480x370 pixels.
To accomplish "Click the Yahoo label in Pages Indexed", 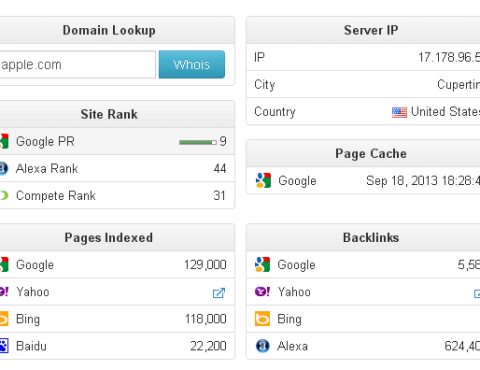I will [33, 292].
